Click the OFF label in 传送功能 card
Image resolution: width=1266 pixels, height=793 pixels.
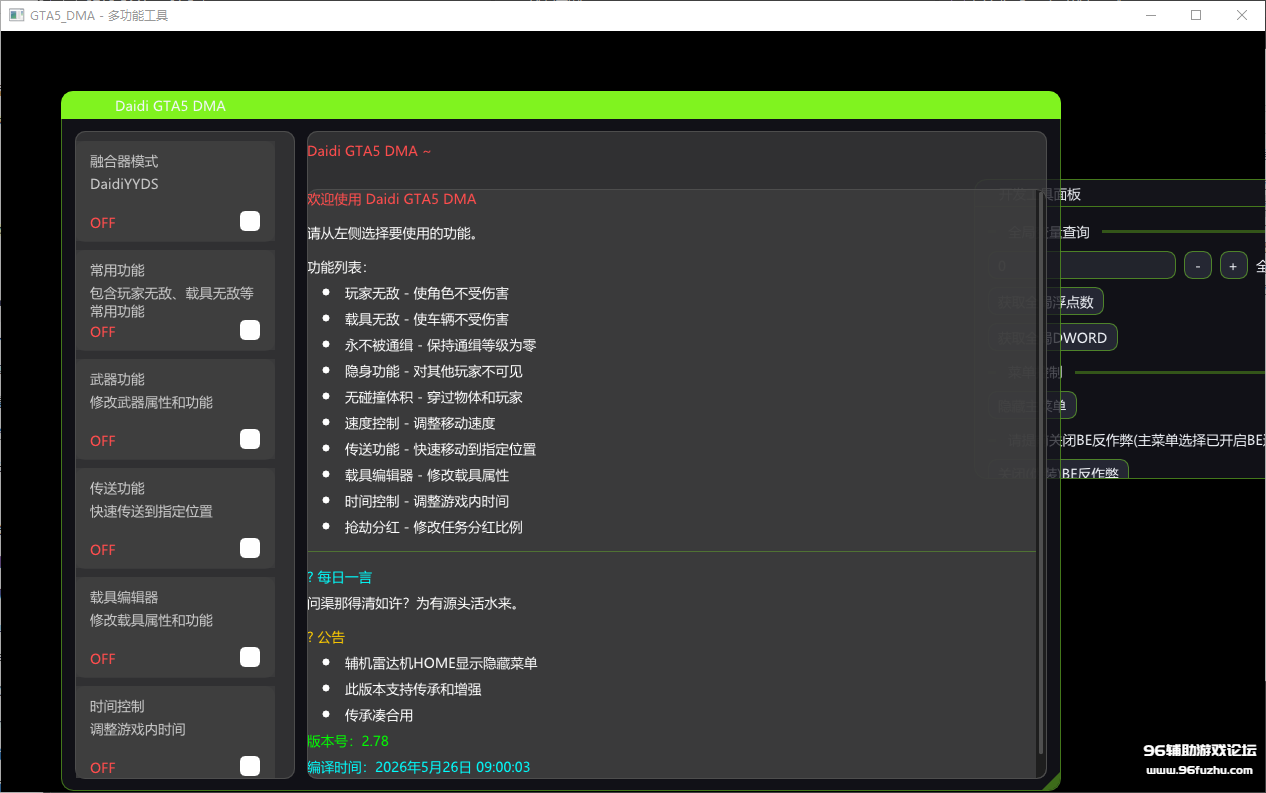coord(103,550)
